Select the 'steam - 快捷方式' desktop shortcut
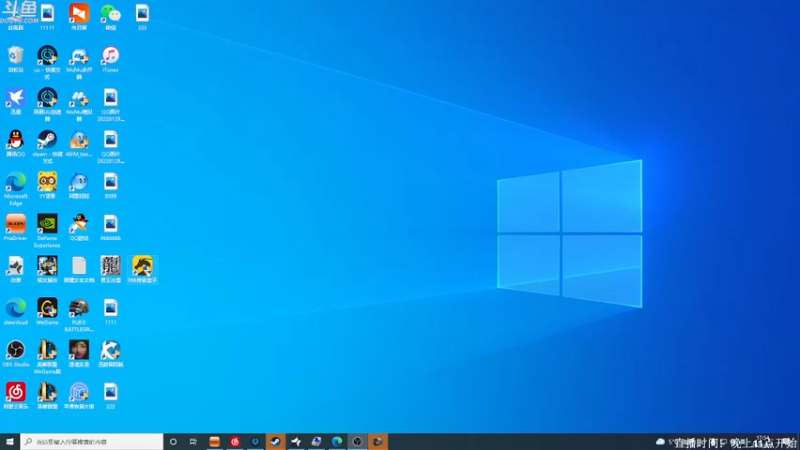 pyautogui.click(x=47, y=139)
